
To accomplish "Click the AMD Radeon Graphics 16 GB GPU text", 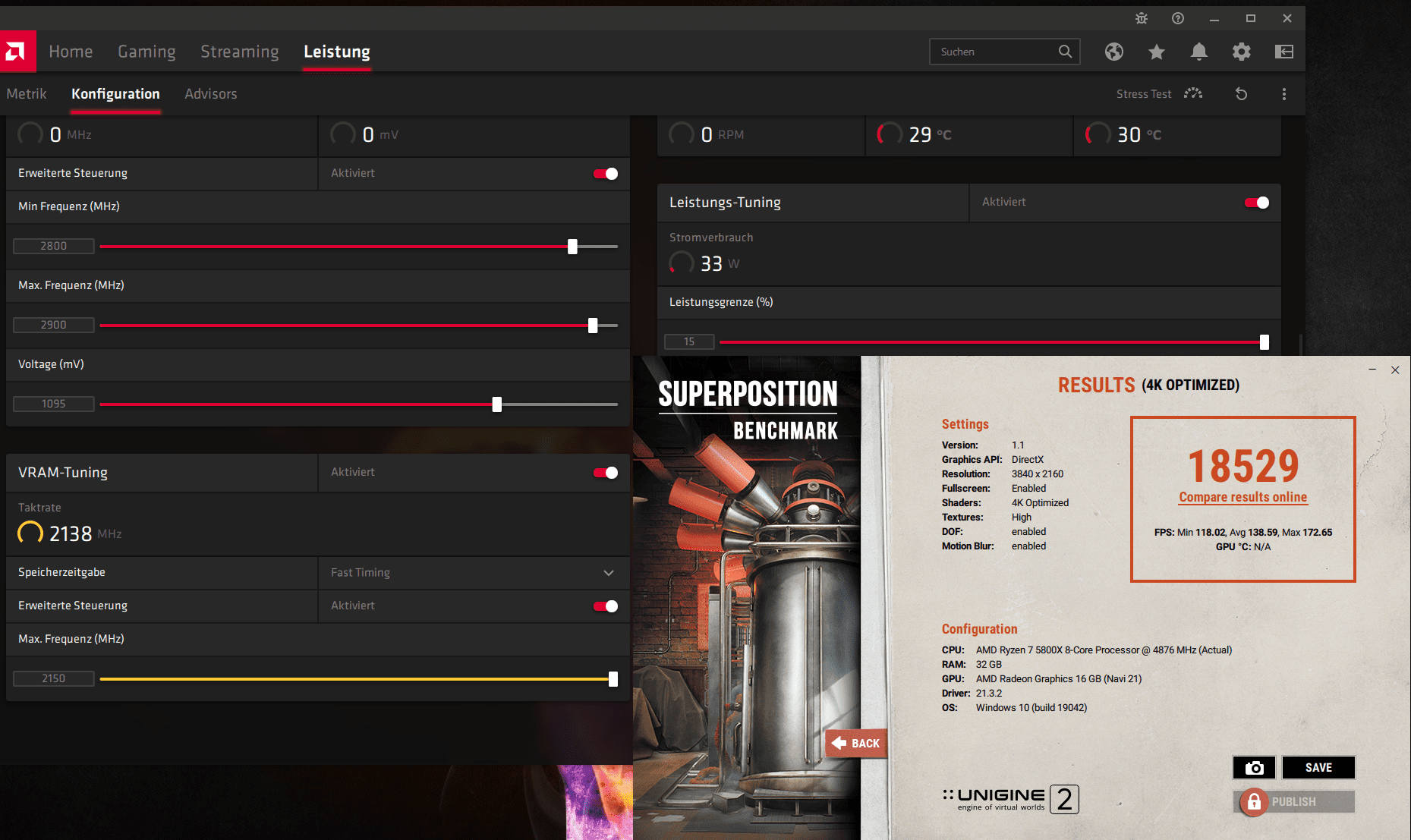I will point(1059,679).
